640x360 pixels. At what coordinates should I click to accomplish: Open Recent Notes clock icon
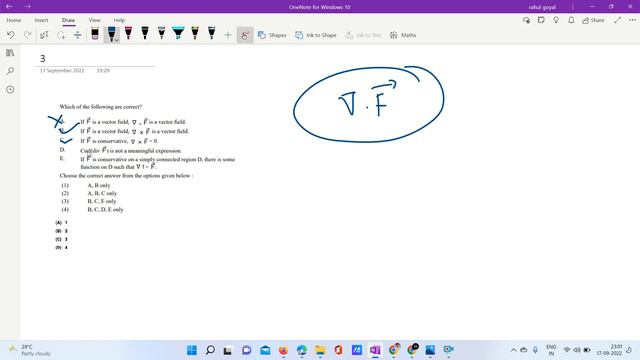[x=10, y=89]
